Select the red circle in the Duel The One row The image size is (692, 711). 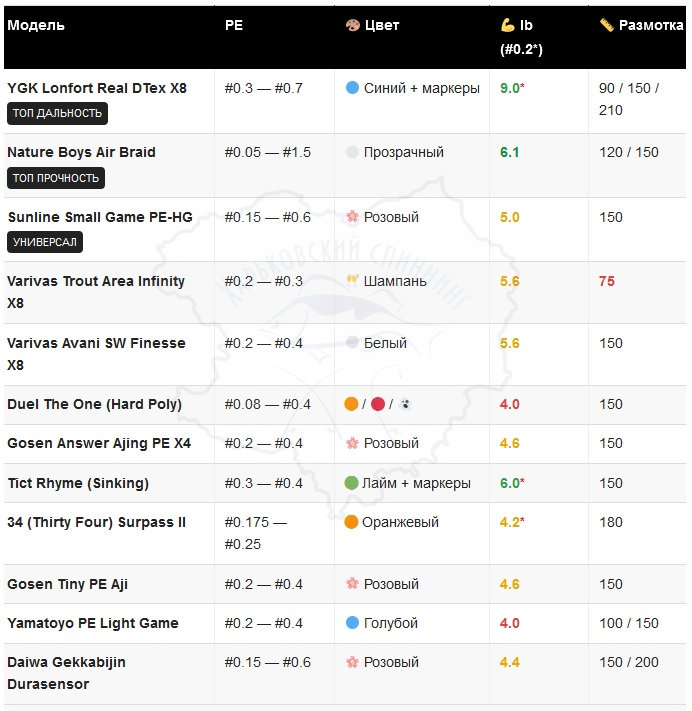tap(378, 404)
